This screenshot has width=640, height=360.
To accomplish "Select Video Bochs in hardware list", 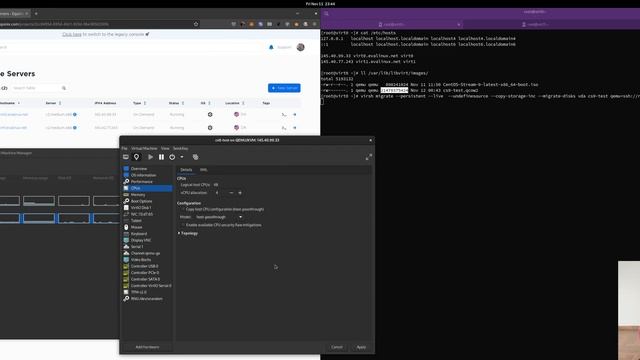I will [x=147, y=260].
